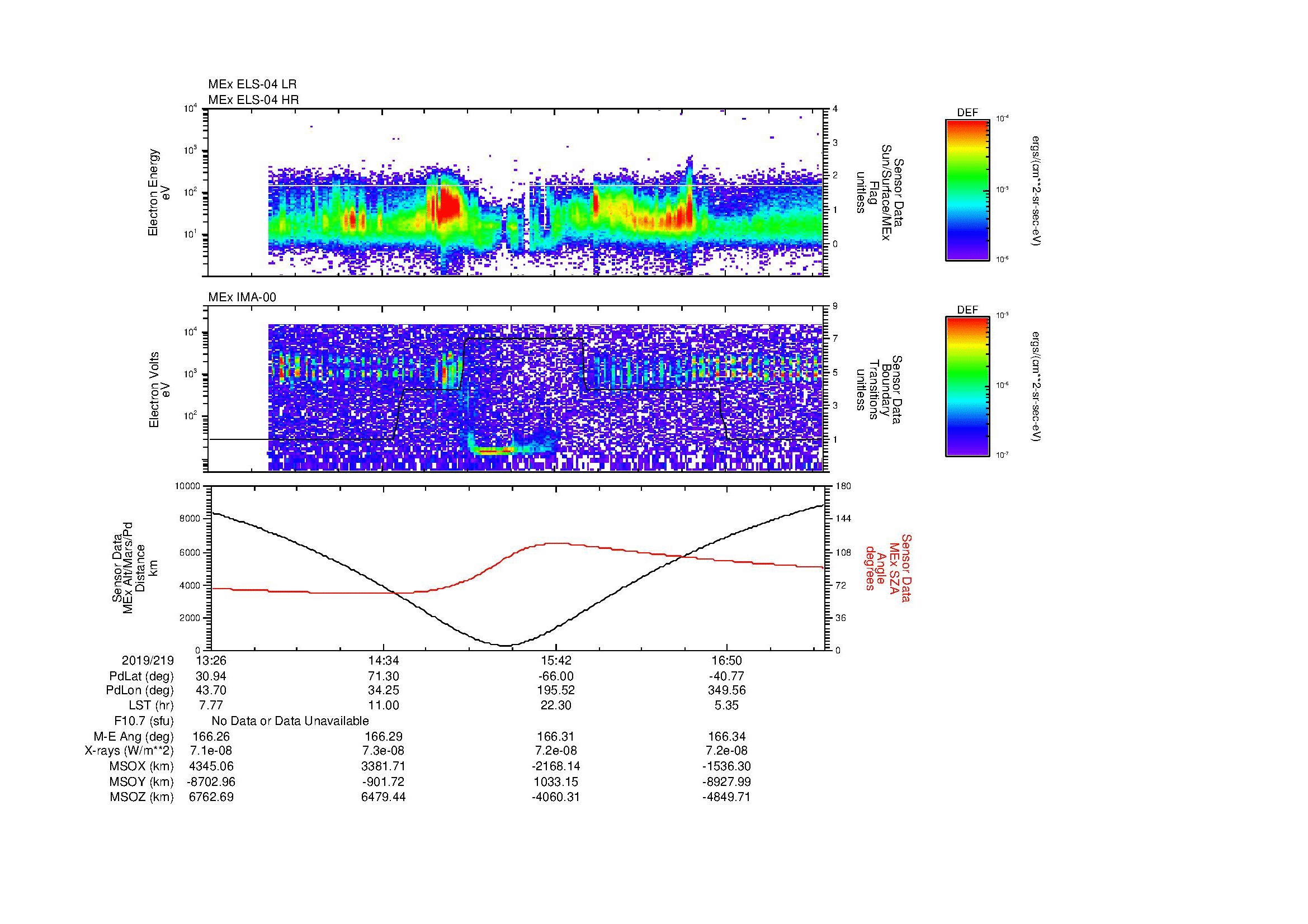Viewport: 1308px width, 924px height.
Task: Click the 'MSOX (km)' row label
Action: pyautogui.click(x=142, y=766)
